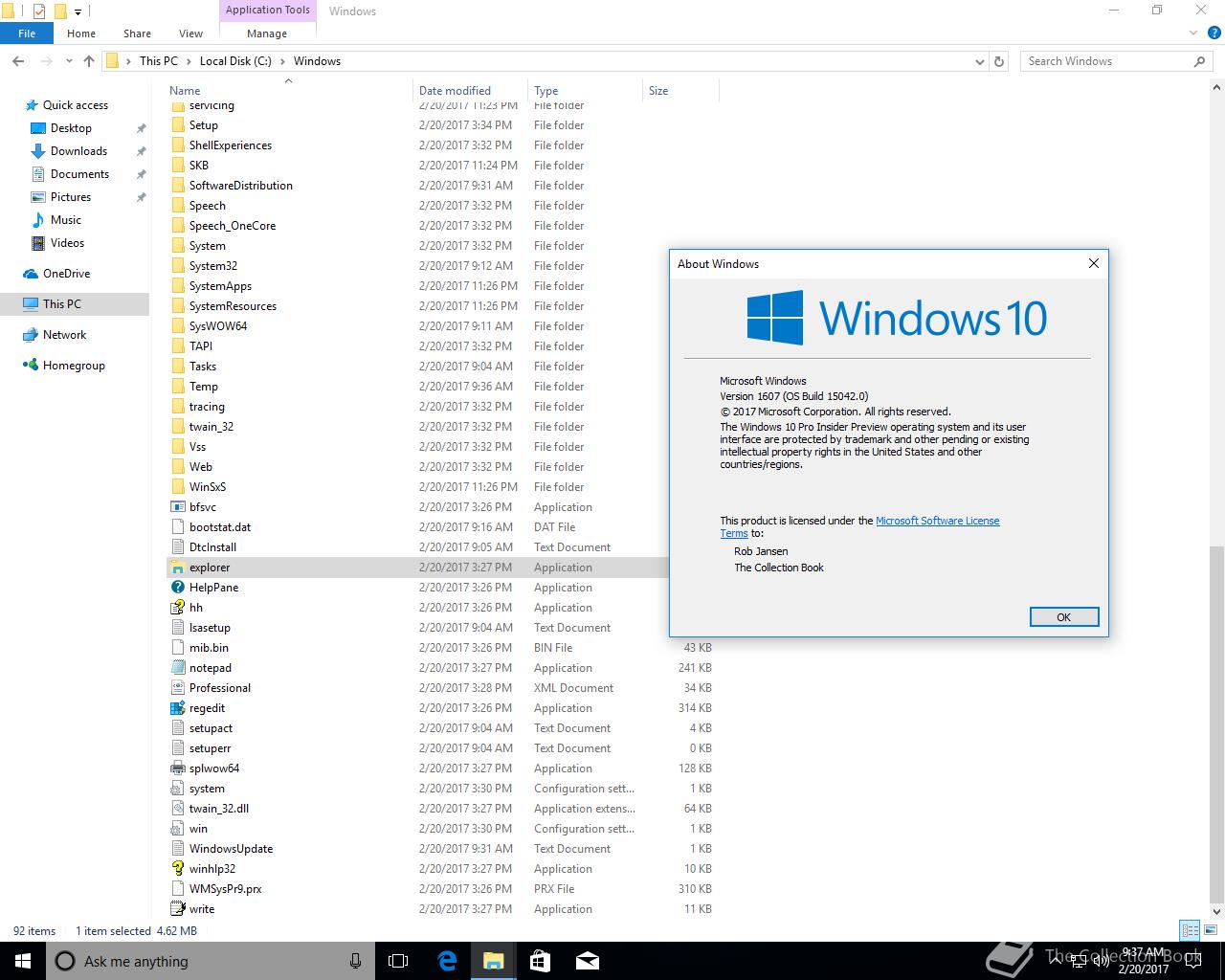Click This PC in the address path

pyautogui.click(x=159, y=61)
